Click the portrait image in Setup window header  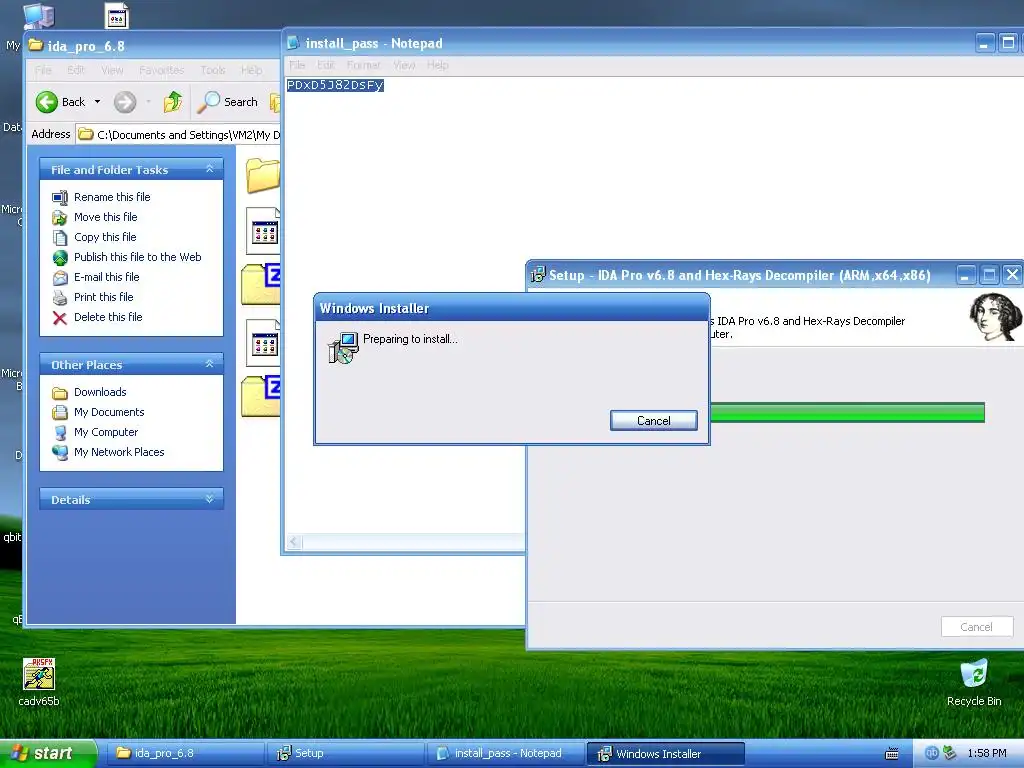[995, 317]
